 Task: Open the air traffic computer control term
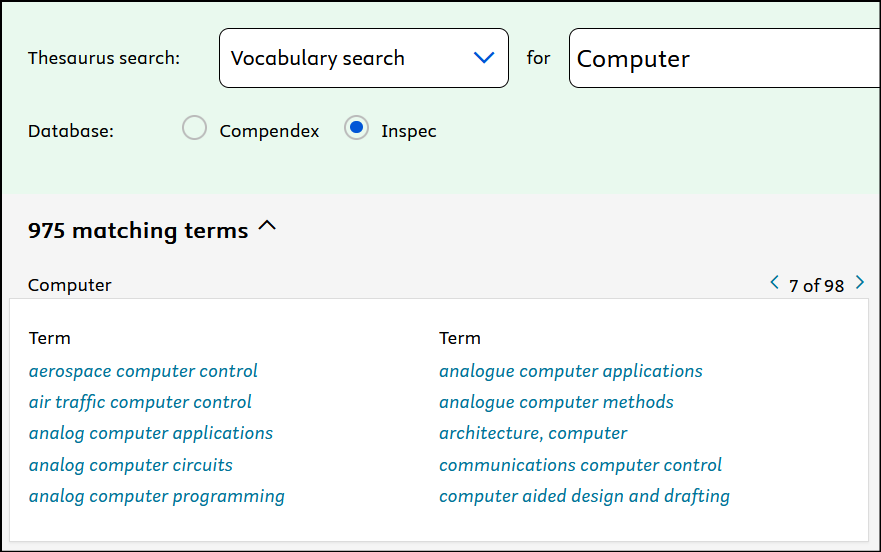point(140,402)
